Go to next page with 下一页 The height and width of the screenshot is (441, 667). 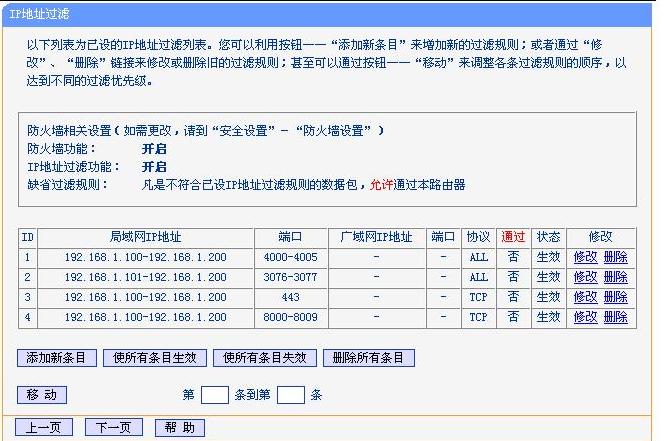(114, 427)
